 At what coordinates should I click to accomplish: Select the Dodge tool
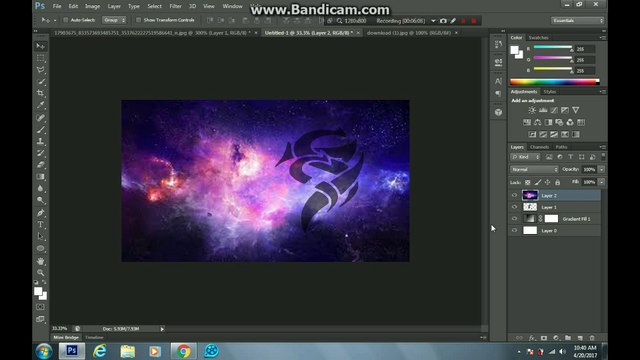41,200
